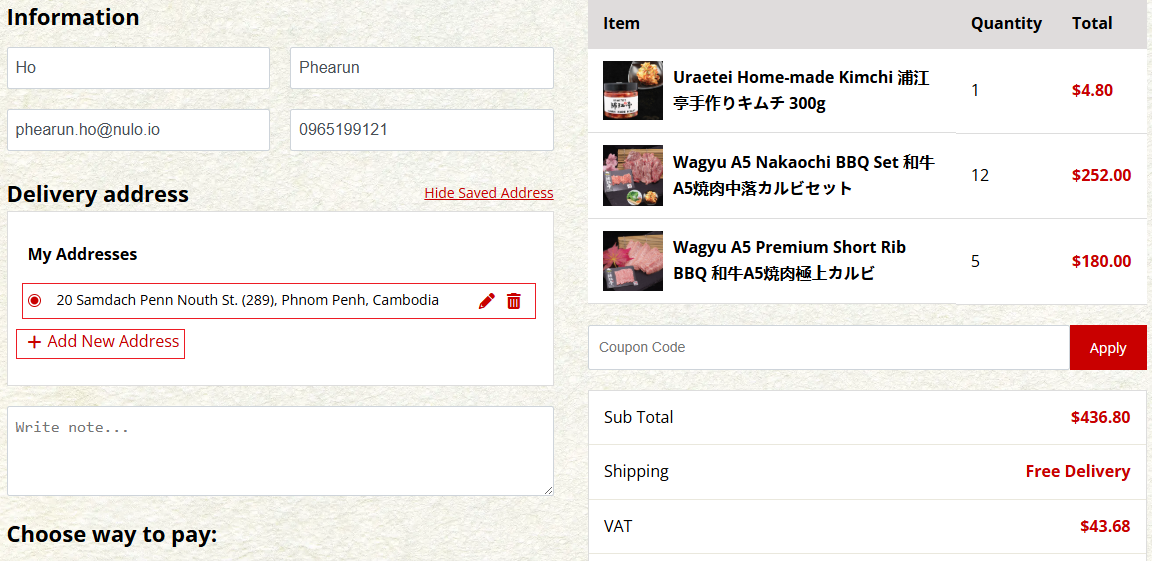Open Wagyu A5 Premium Short Rib image
Screen dimensions: 1152x561
[x=633, y=261]
